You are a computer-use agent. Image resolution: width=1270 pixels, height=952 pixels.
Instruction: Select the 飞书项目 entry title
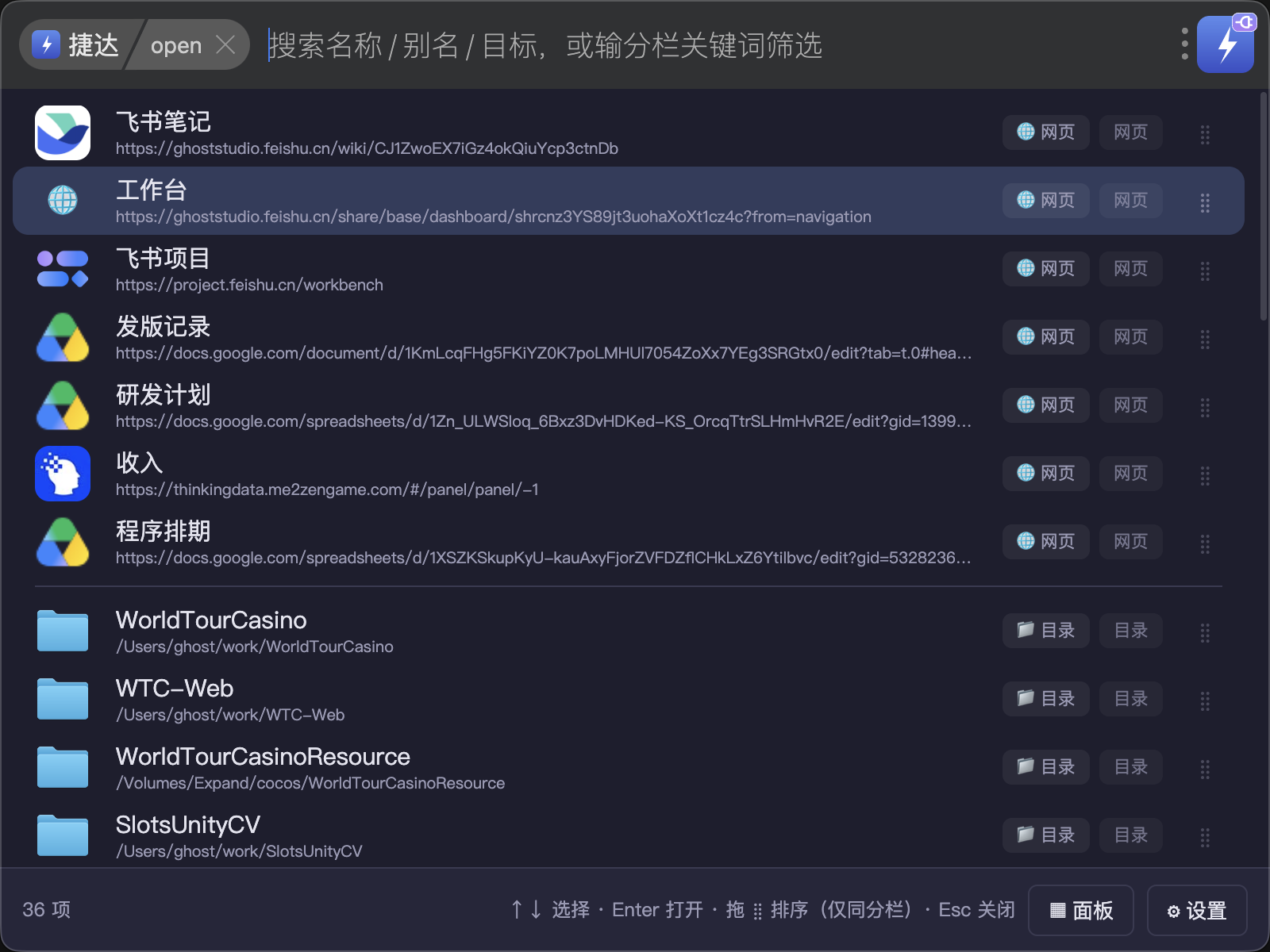coord(164,258)
